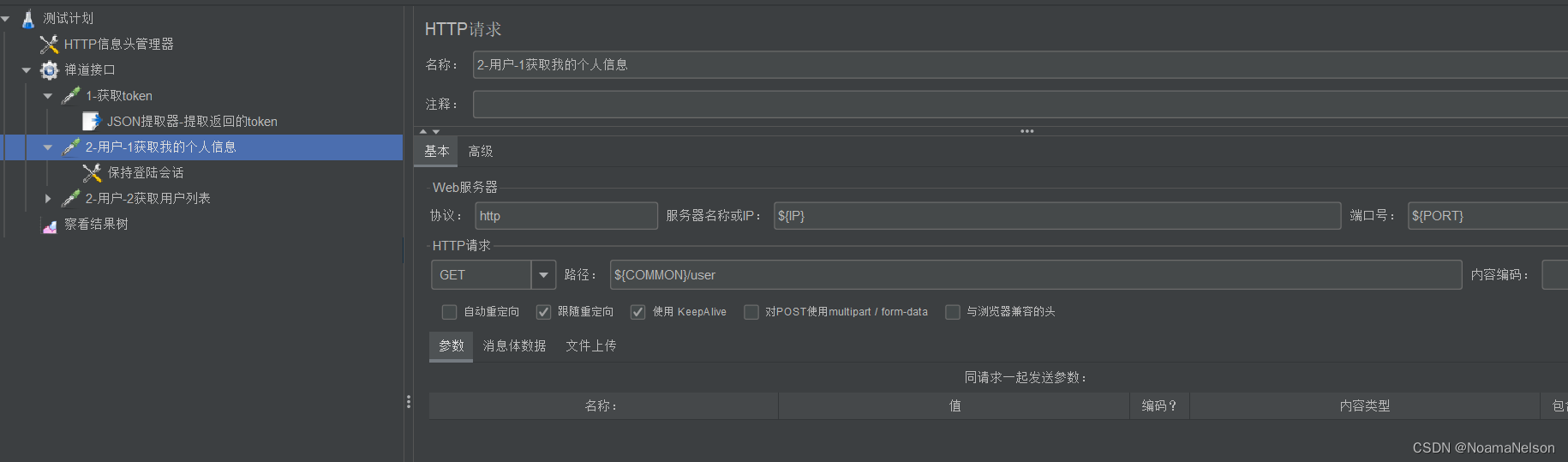Enable the 自动重定向 checkbox
1568x462 pixels.
pyautogui.click(x=449, y=312)
